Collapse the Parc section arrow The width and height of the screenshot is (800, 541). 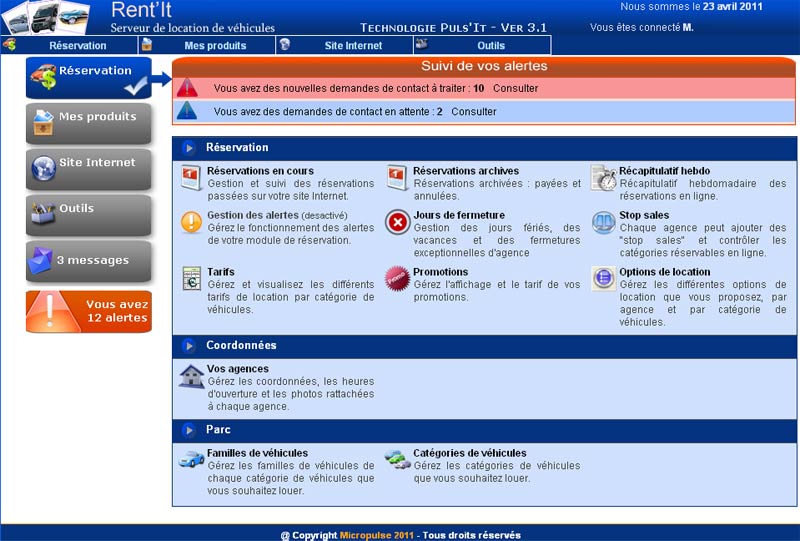coord(189,430)
